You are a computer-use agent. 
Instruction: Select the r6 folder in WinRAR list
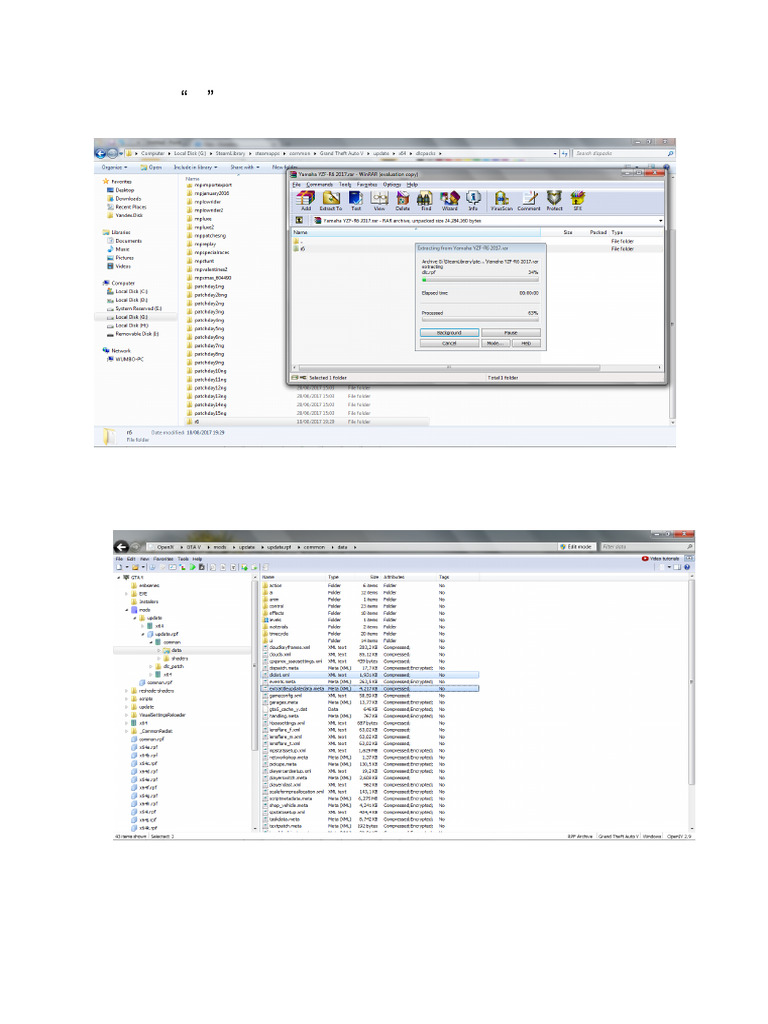tap(299, 249)
